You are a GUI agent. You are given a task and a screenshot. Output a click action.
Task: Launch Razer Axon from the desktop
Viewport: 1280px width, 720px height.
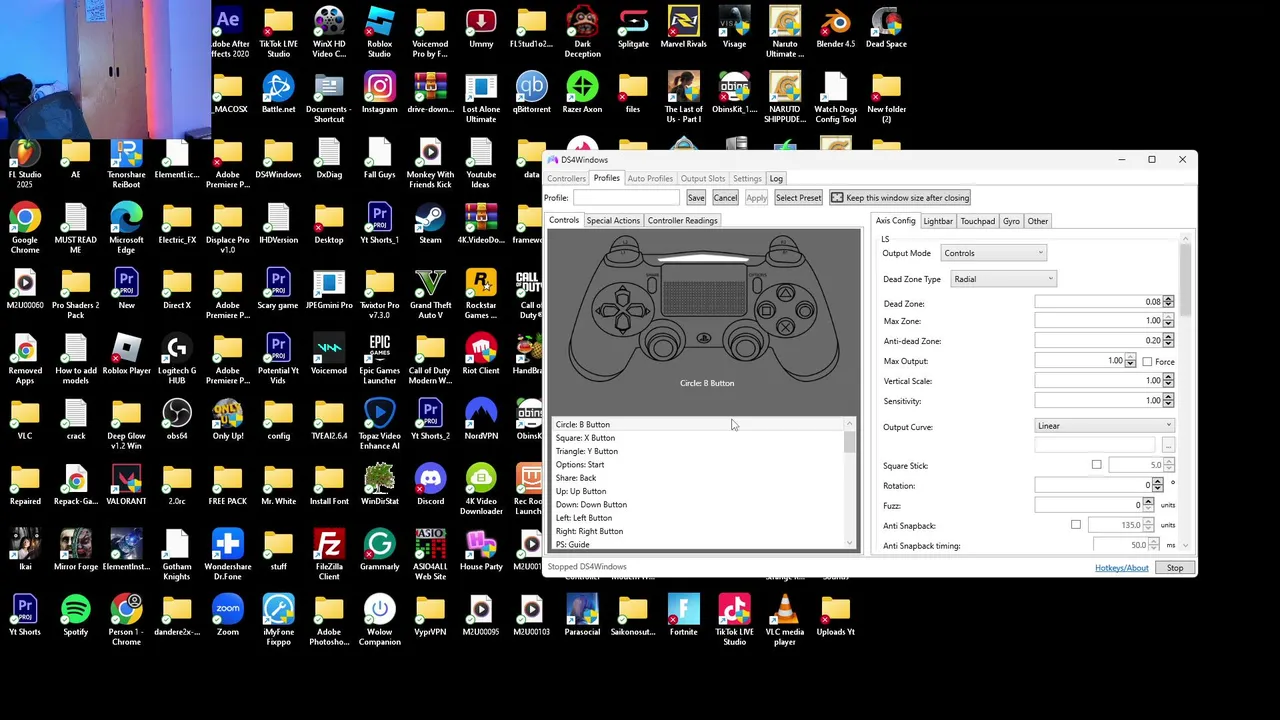[582, 94]
